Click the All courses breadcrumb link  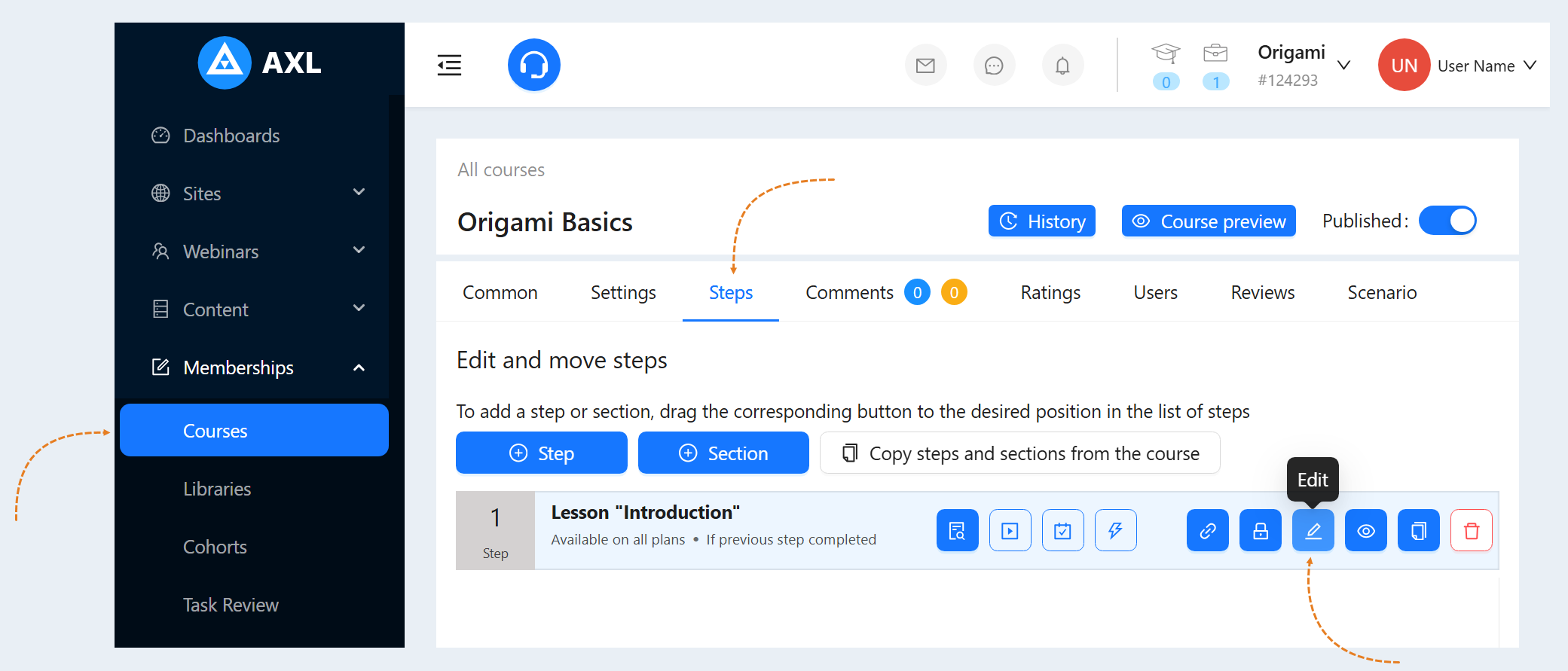click(x=501, y=169)
